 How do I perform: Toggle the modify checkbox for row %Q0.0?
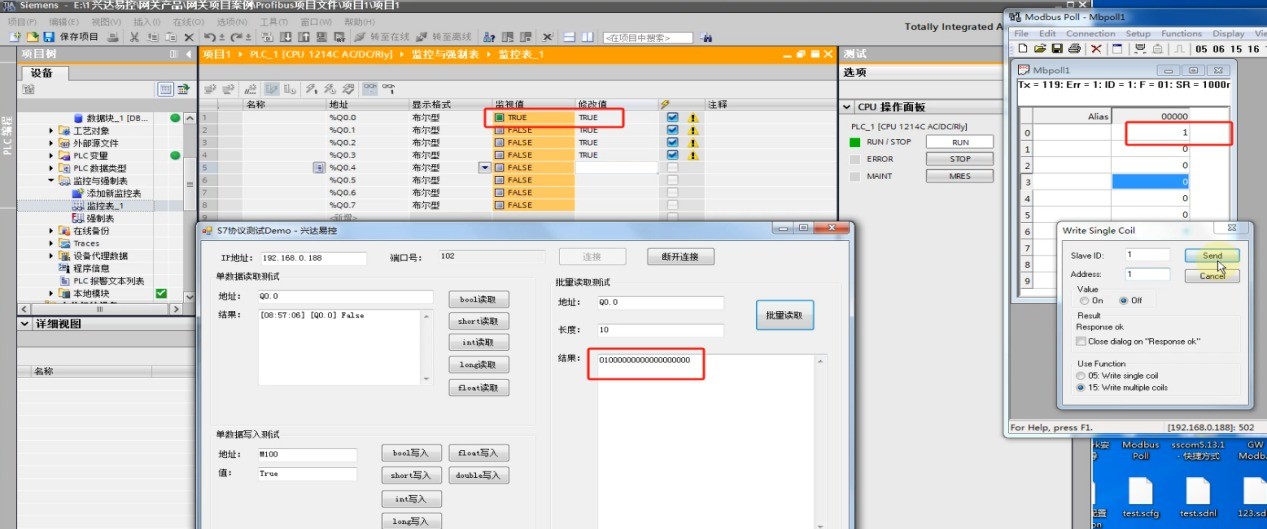672,117
